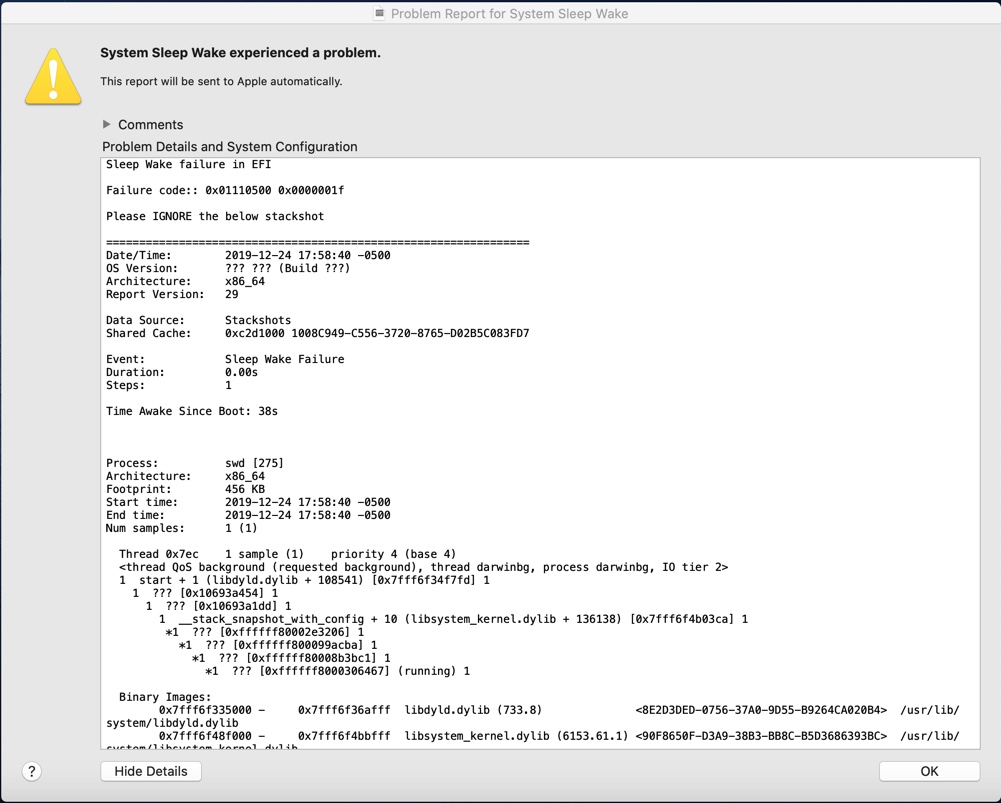
Task: Click the Report Version 29 line
Action: pyautogui.click(x=172, y=294)
